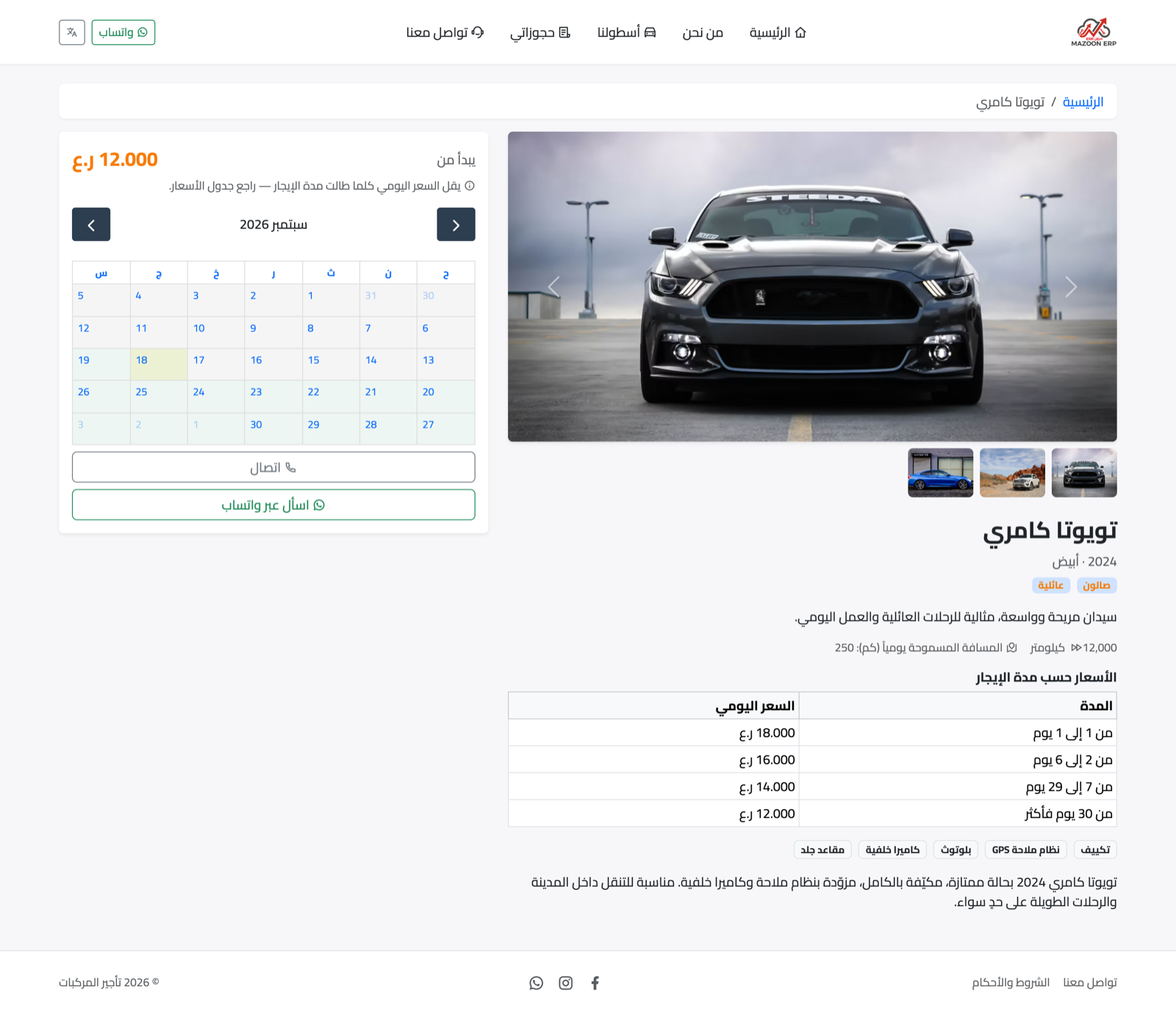The width and height of the screenshot is (1176, 1015).
Task: Open the أسطولنا fleet menu item
Action: tap(626, 32)
